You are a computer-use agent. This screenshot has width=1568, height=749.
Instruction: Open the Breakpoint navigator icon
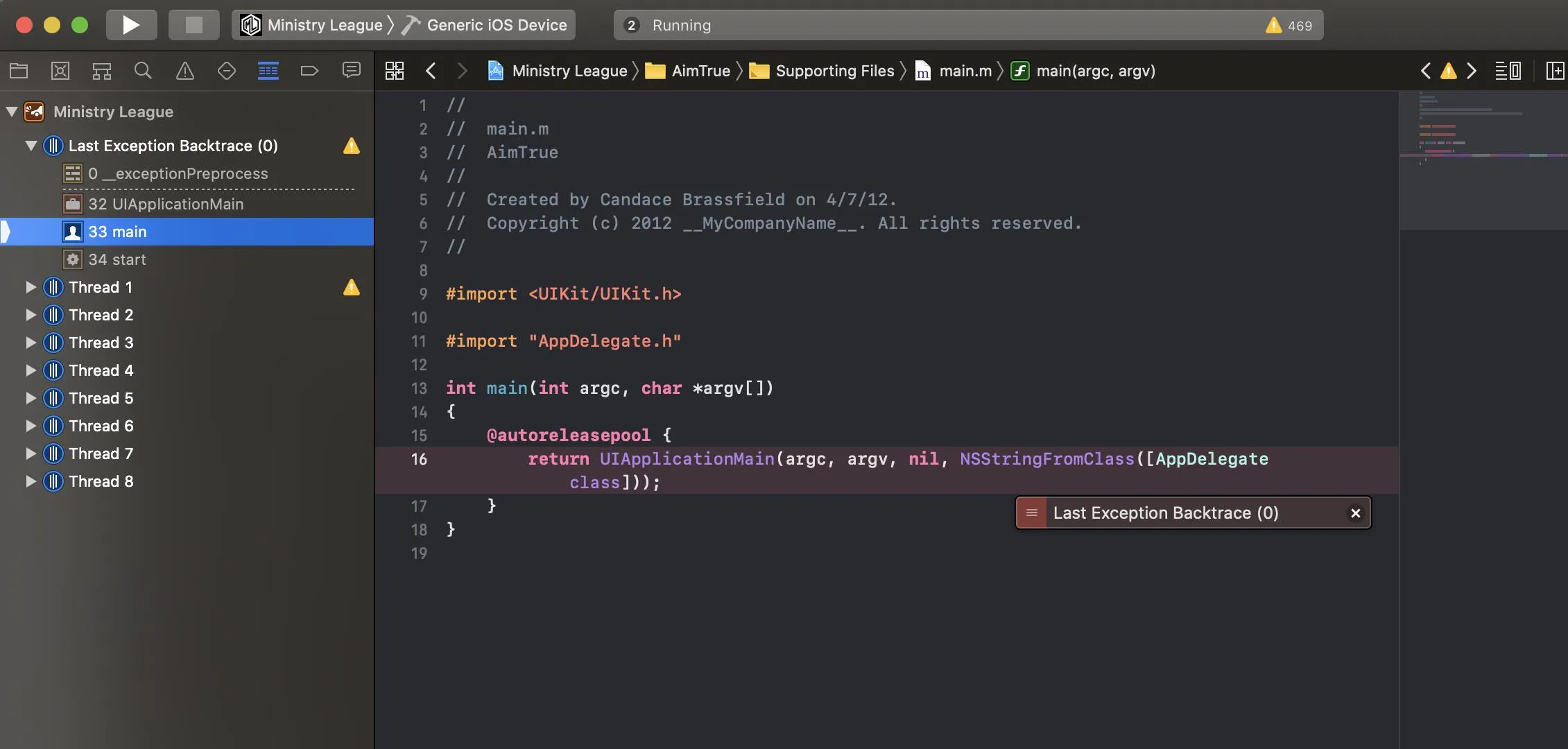click(309, 71)
